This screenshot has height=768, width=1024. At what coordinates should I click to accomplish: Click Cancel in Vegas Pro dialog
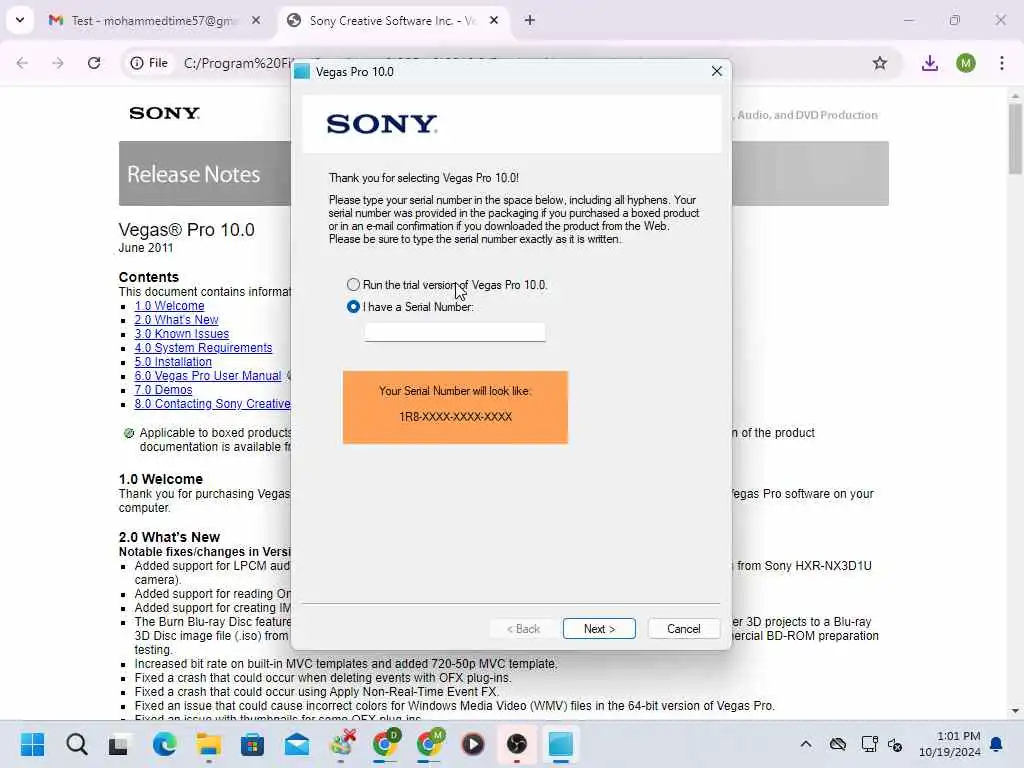tap(684, 628)
